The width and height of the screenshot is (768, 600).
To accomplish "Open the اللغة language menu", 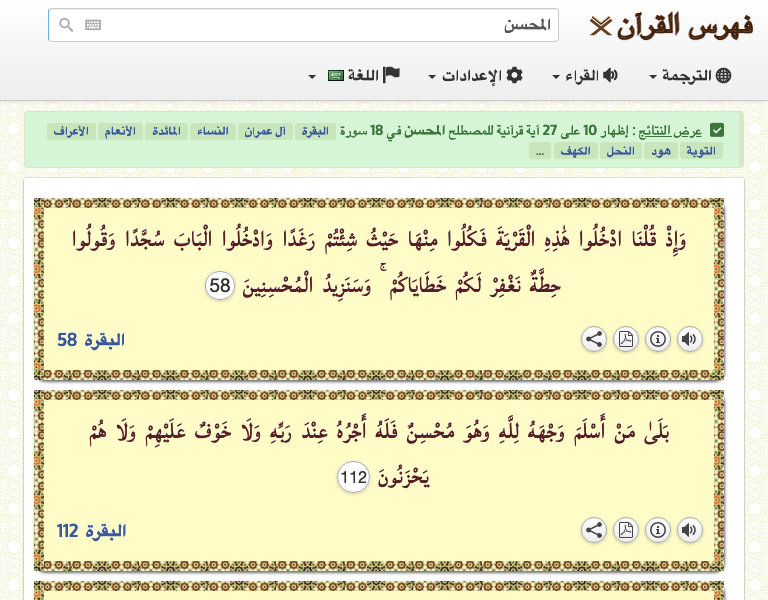I will tap(362, 76).
